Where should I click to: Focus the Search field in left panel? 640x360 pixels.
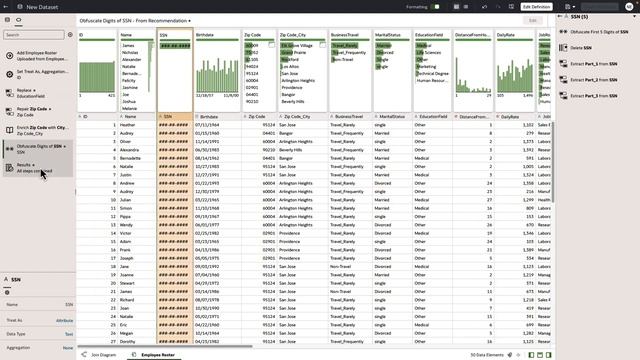point(33,35)
